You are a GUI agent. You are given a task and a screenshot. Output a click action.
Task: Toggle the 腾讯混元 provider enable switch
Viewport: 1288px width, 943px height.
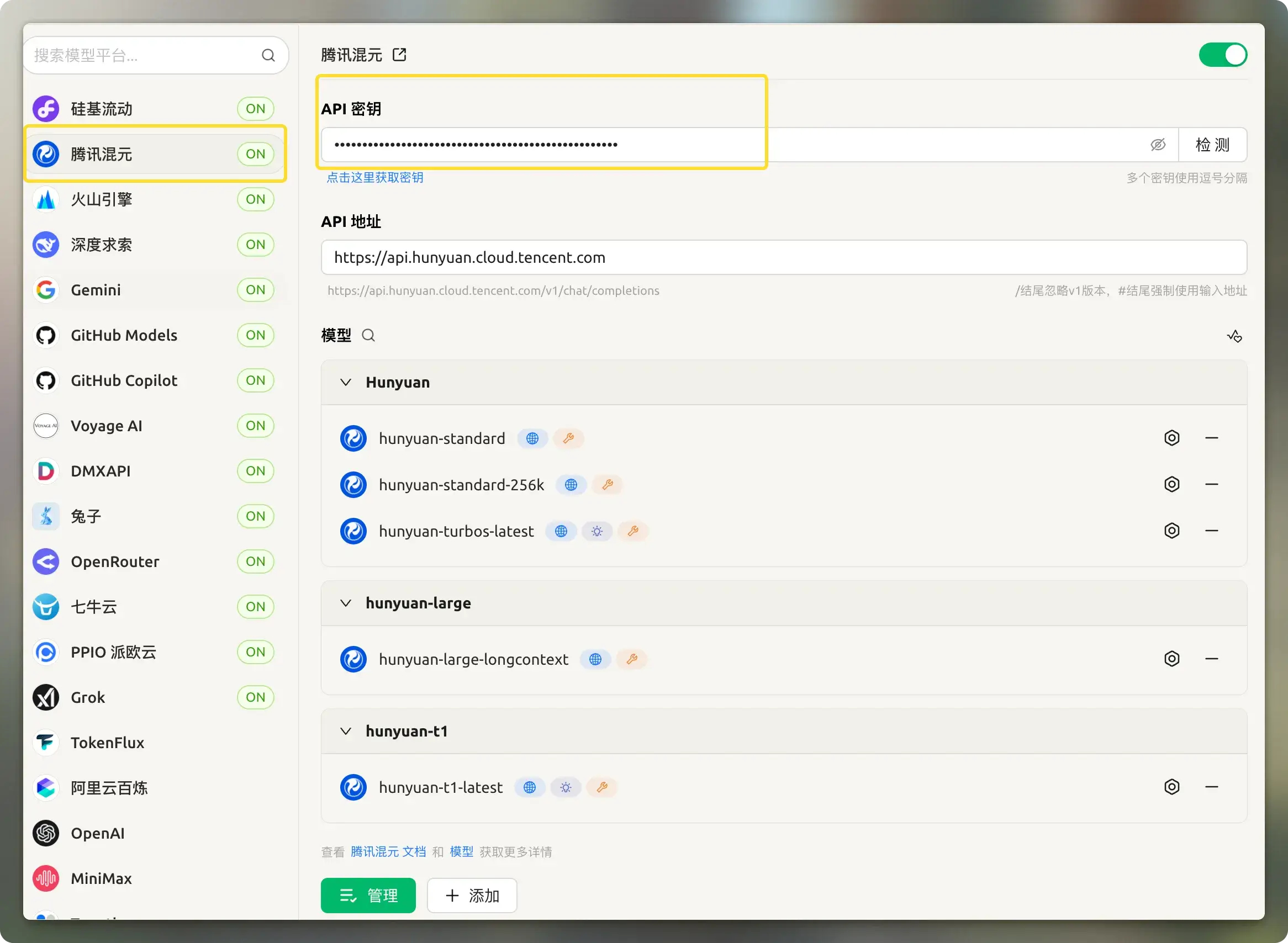click(x=1222, y=55)
